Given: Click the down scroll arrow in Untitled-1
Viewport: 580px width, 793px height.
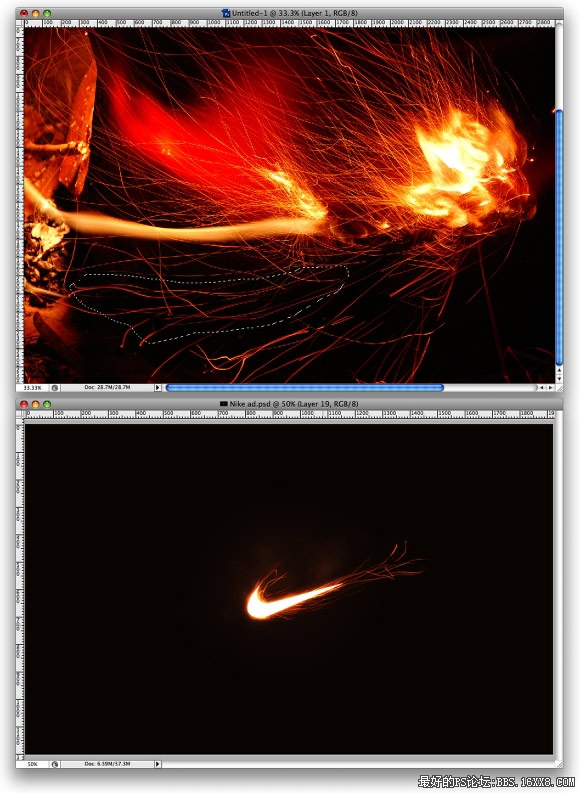Looking at the screenshot, I should click(559, 379).
